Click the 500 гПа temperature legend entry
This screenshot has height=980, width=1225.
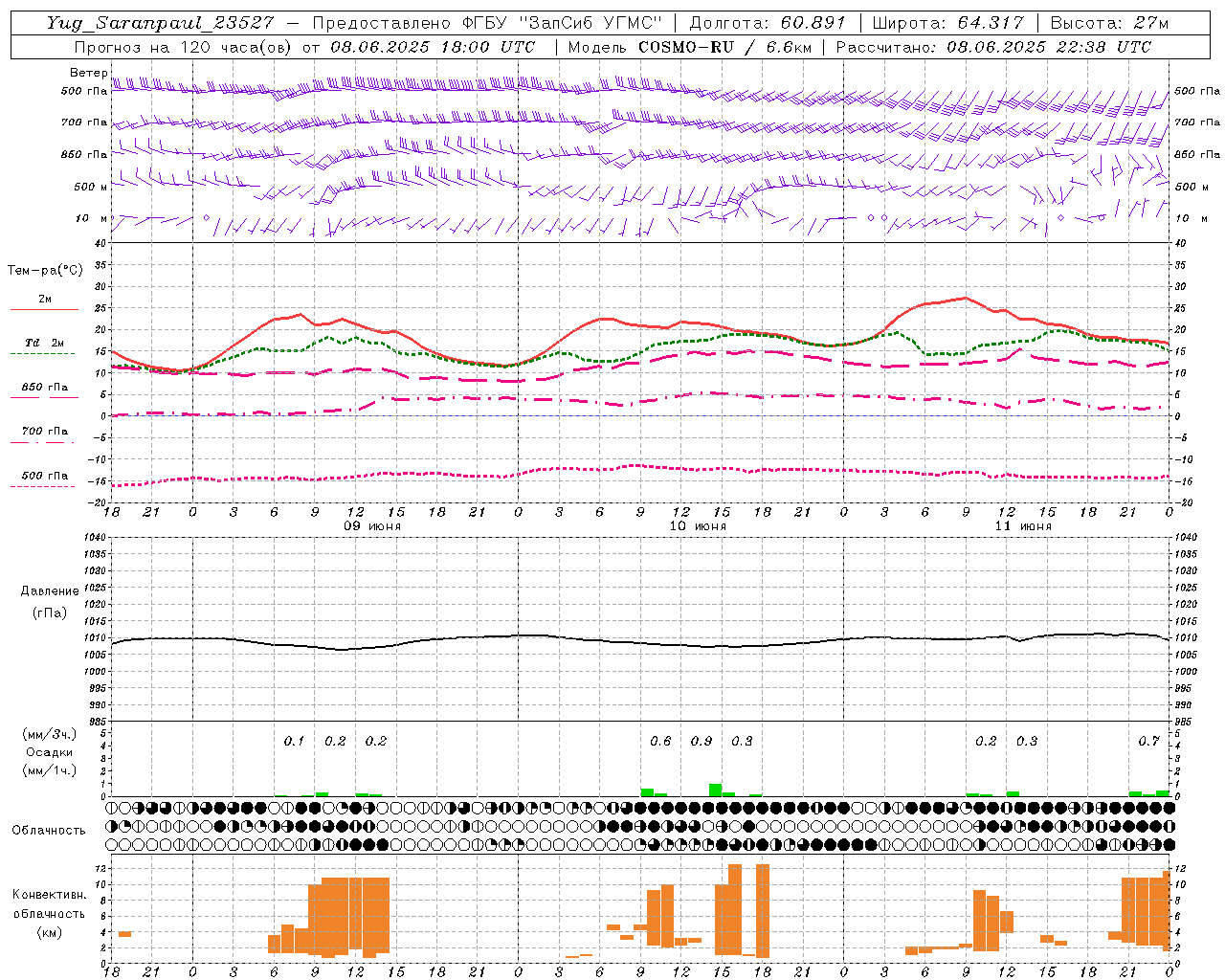(44, 476)
